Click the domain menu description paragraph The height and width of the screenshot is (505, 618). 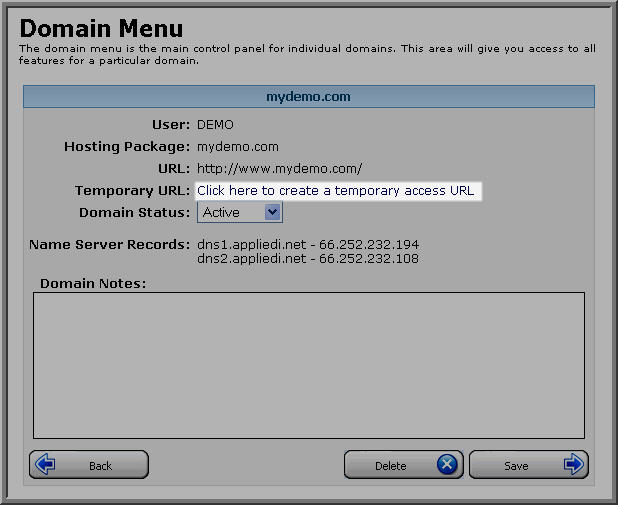pyautogui.click(x=307, y=54)
